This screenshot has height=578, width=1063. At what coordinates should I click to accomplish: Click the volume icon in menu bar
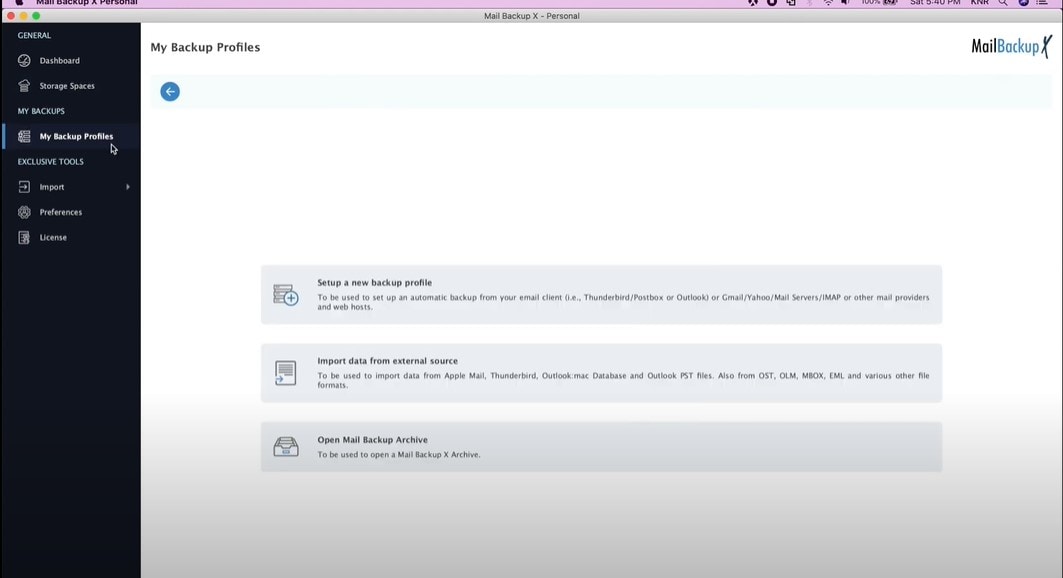[845, 3]
